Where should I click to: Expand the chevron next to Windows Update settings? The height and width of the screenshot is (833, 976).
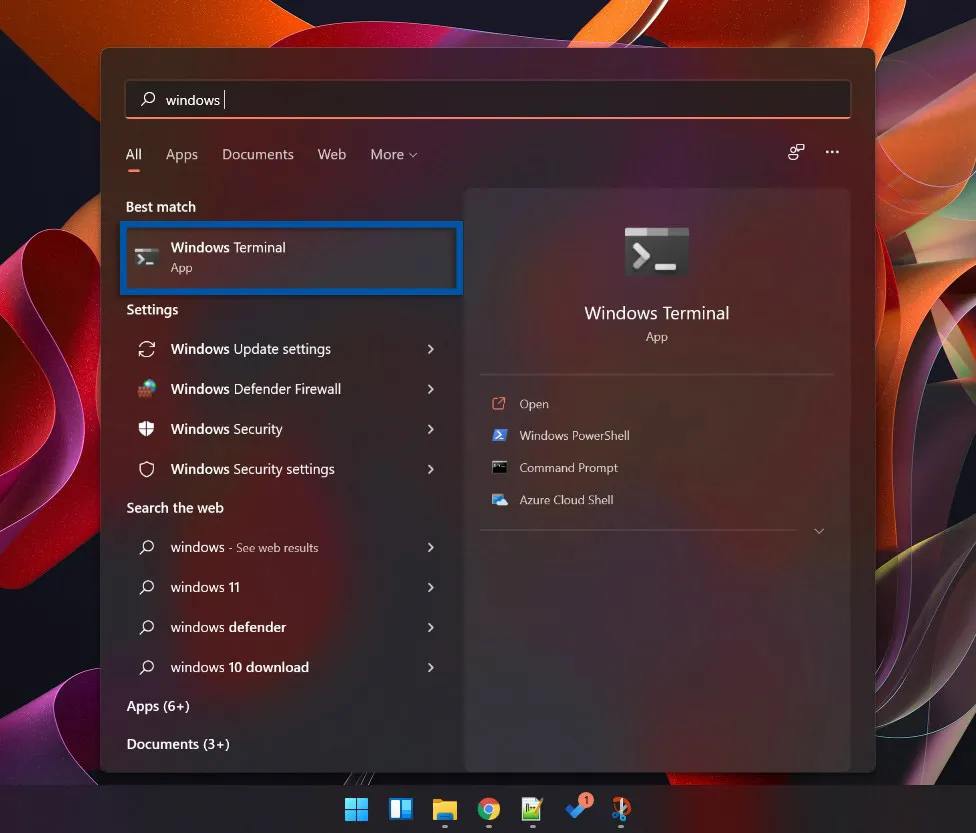coord(430,349)
